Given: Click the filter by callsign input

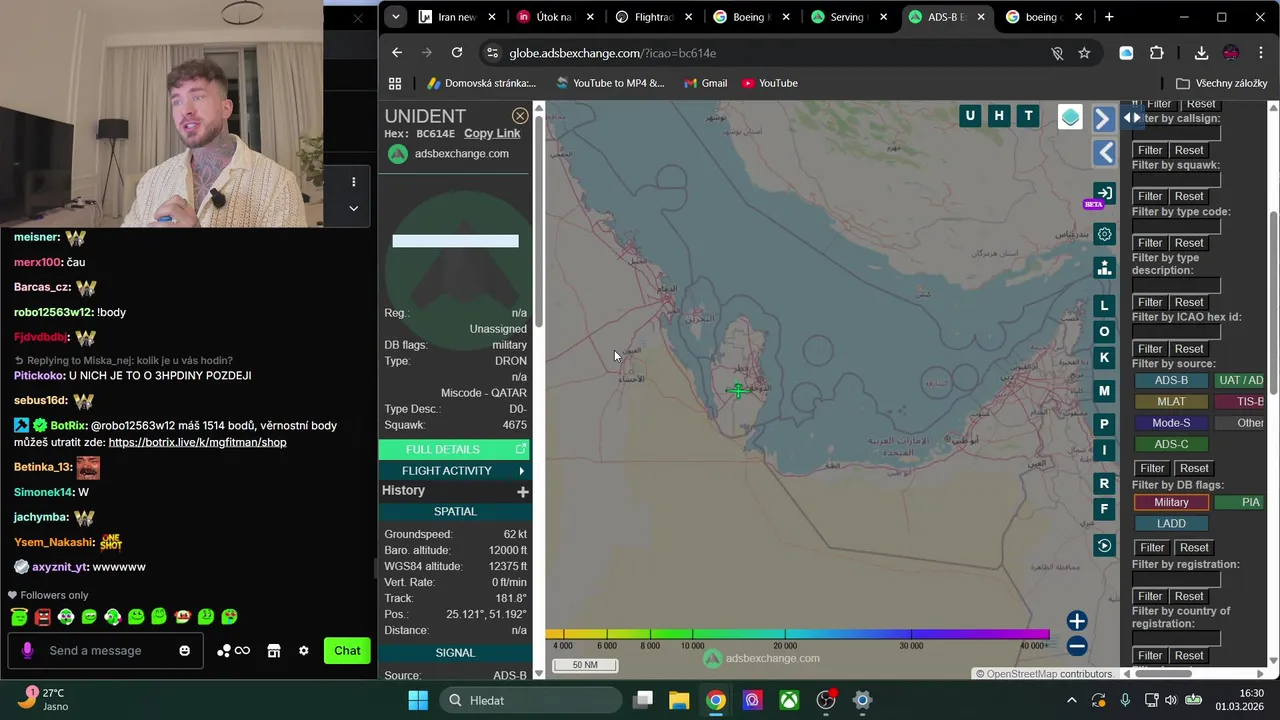Looking at the screenshot, I should pyautogui.click(x=1176, y=134).
